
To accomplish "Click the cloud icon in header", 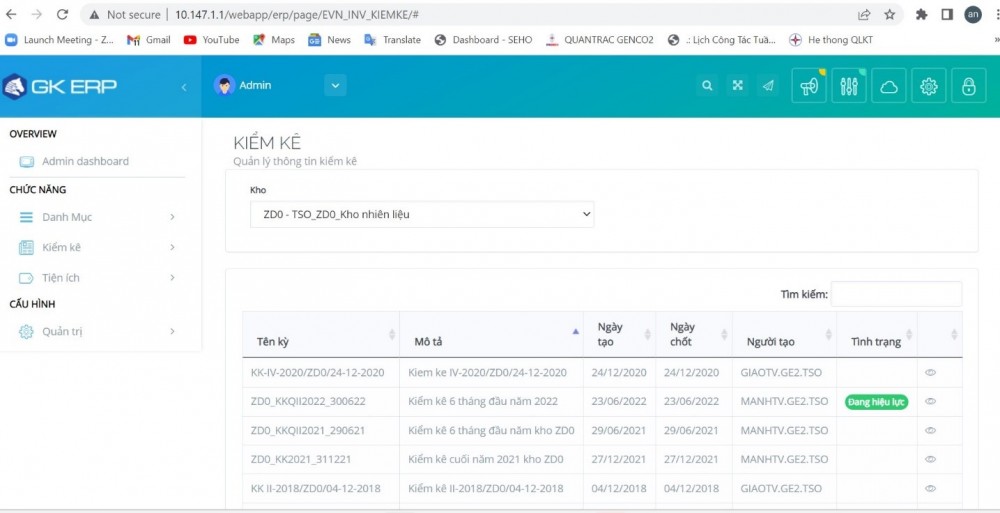I will [888, 86].
